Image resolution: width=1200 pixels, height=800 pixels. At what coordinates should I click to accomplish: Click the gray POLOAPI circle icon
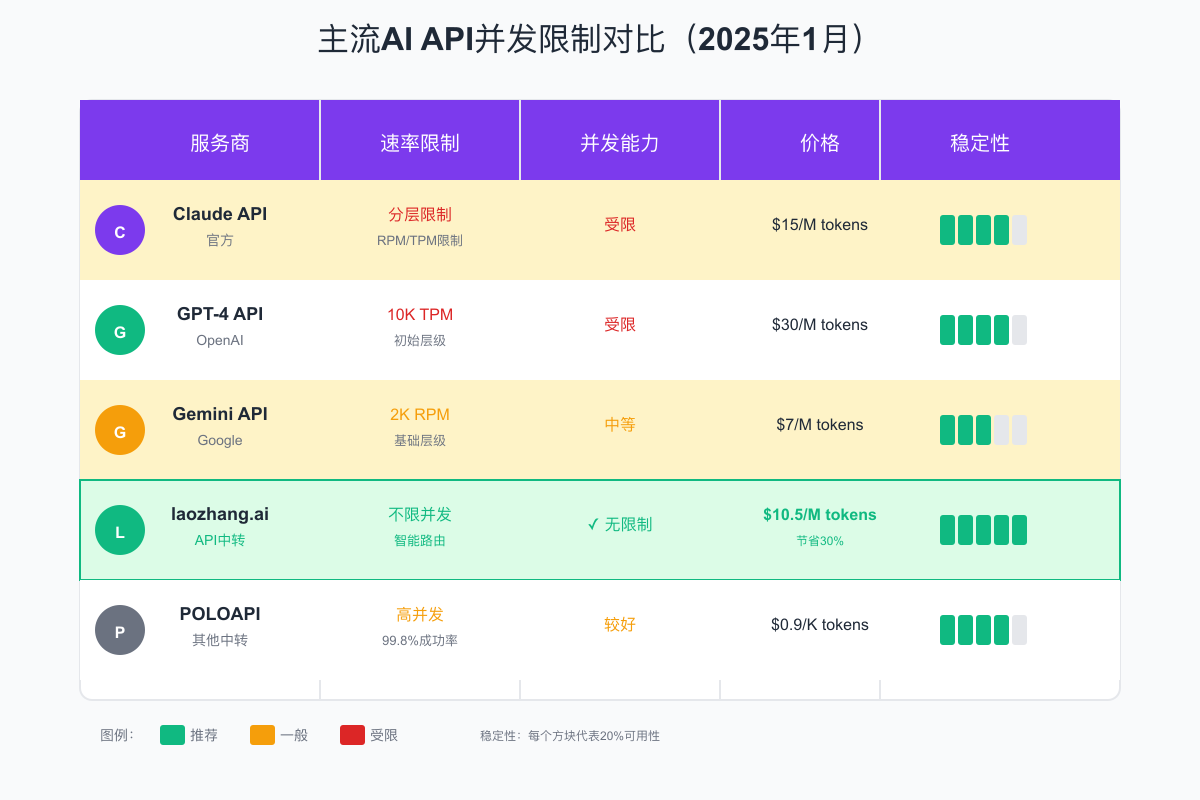coord(120,629)
